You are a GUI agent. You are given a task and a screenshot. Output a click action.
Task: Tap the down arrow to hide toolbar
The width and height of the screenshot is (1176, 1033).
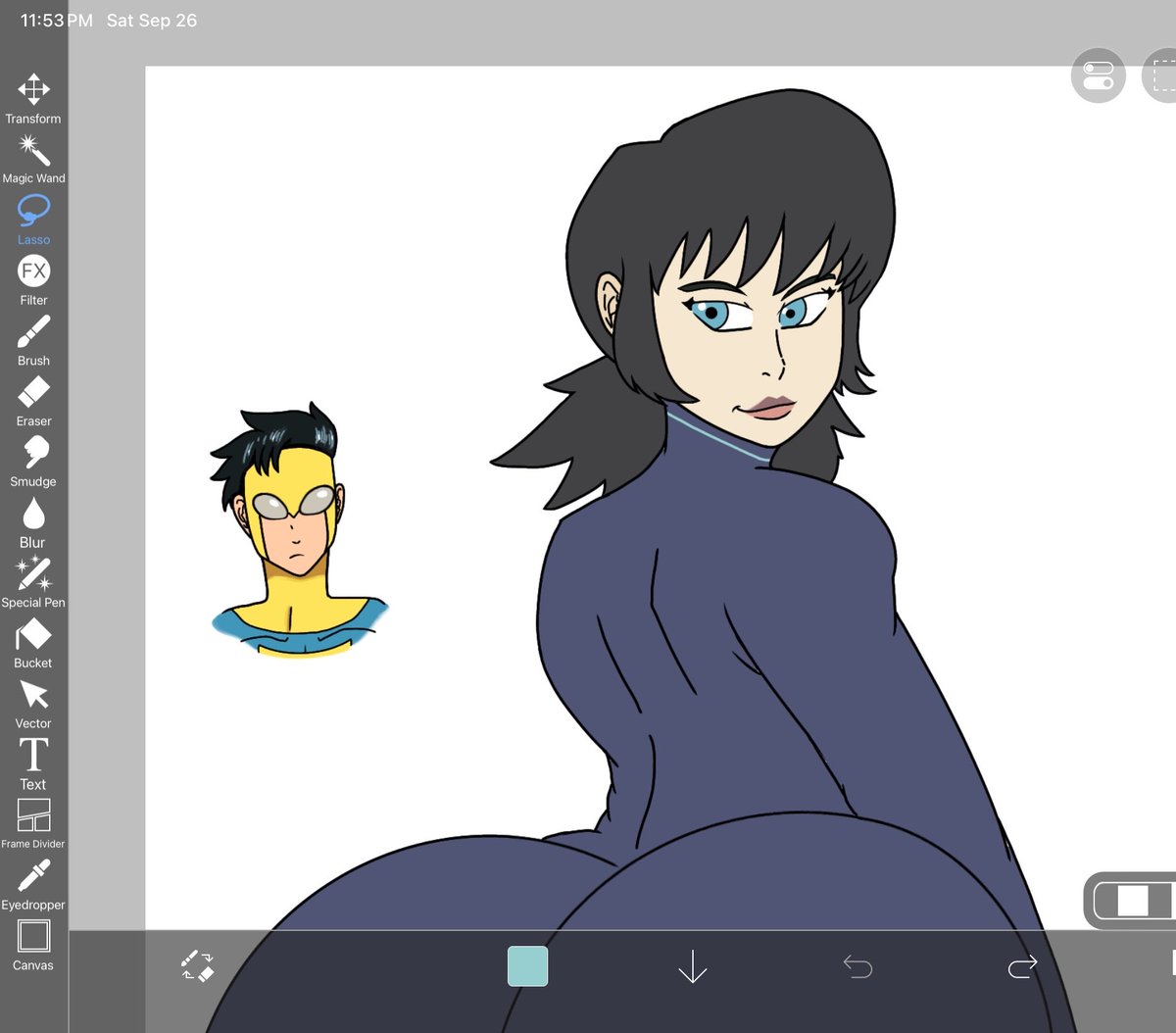point(692,966)
